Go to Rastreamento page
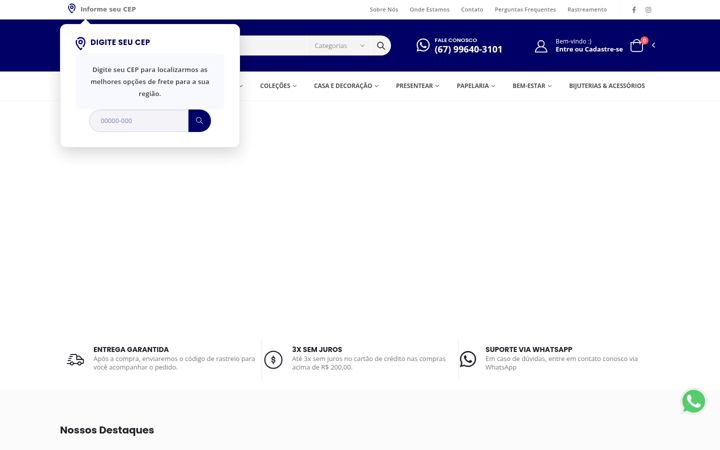The height and width of the screenshot is (450, 720). (587, 10)
